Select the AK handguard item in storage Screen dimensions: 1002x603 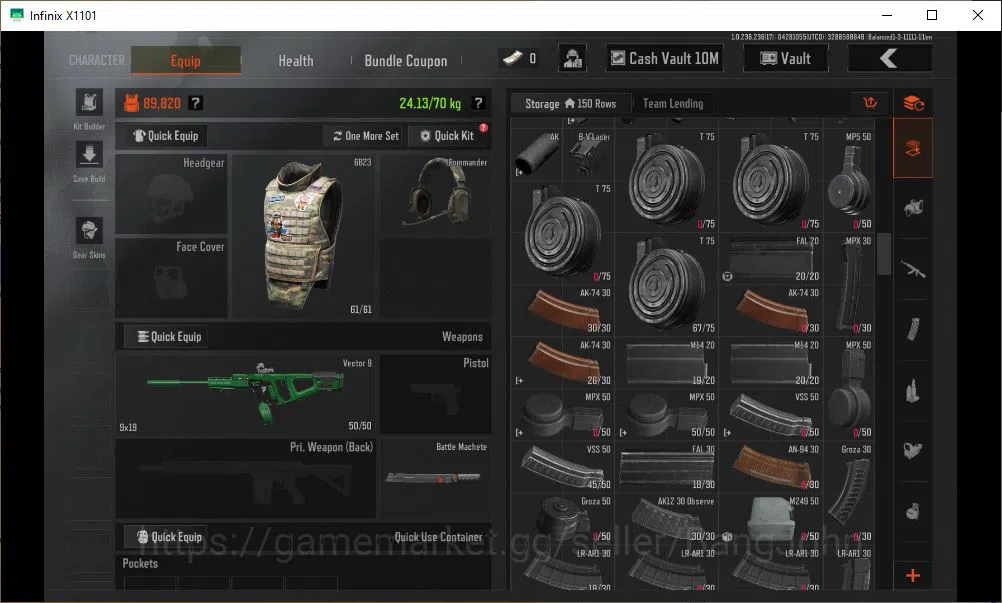tap(537, 154)
